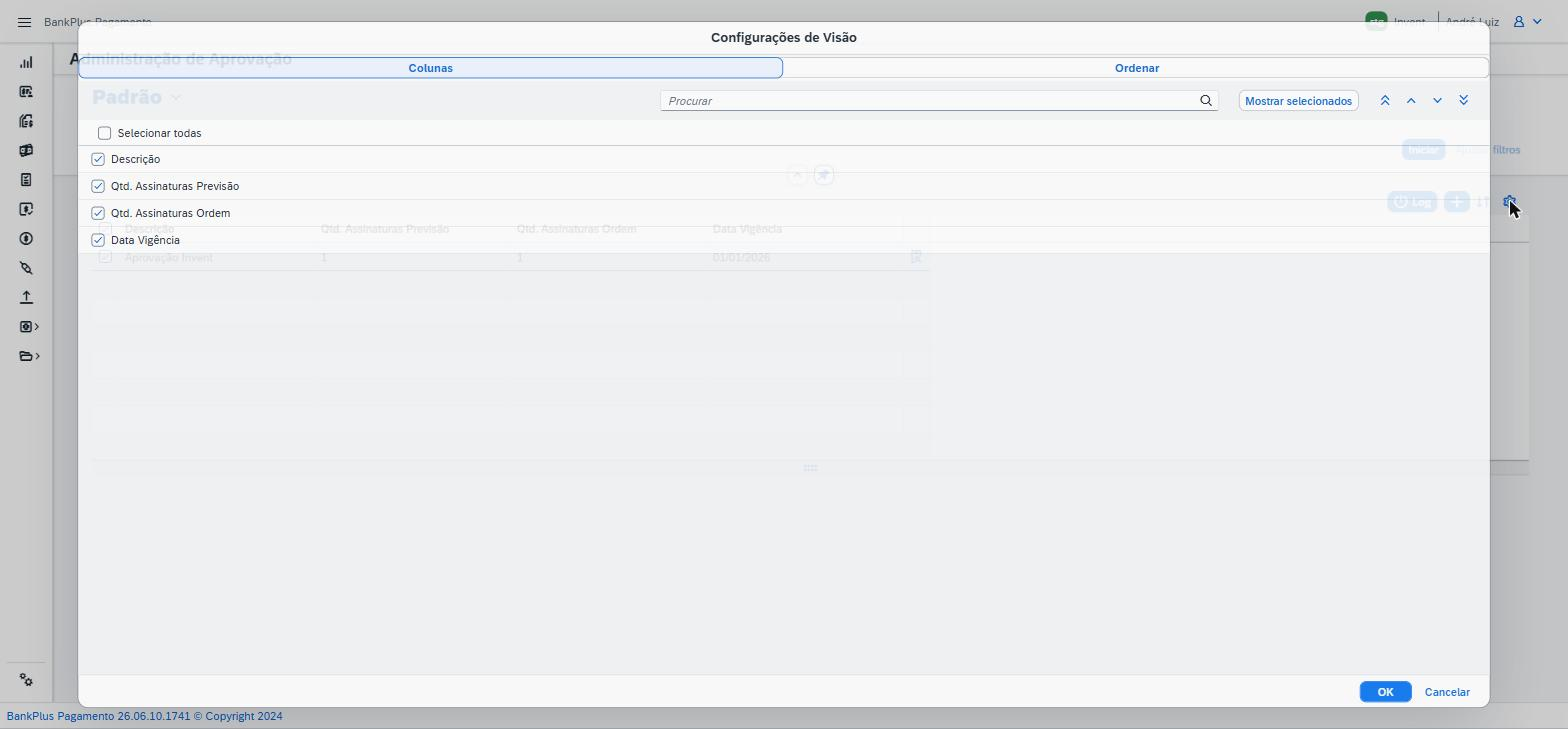
Task: Uncheck Qtd. Assinaturas Ordem checkbox
Action: click(98, 213)
